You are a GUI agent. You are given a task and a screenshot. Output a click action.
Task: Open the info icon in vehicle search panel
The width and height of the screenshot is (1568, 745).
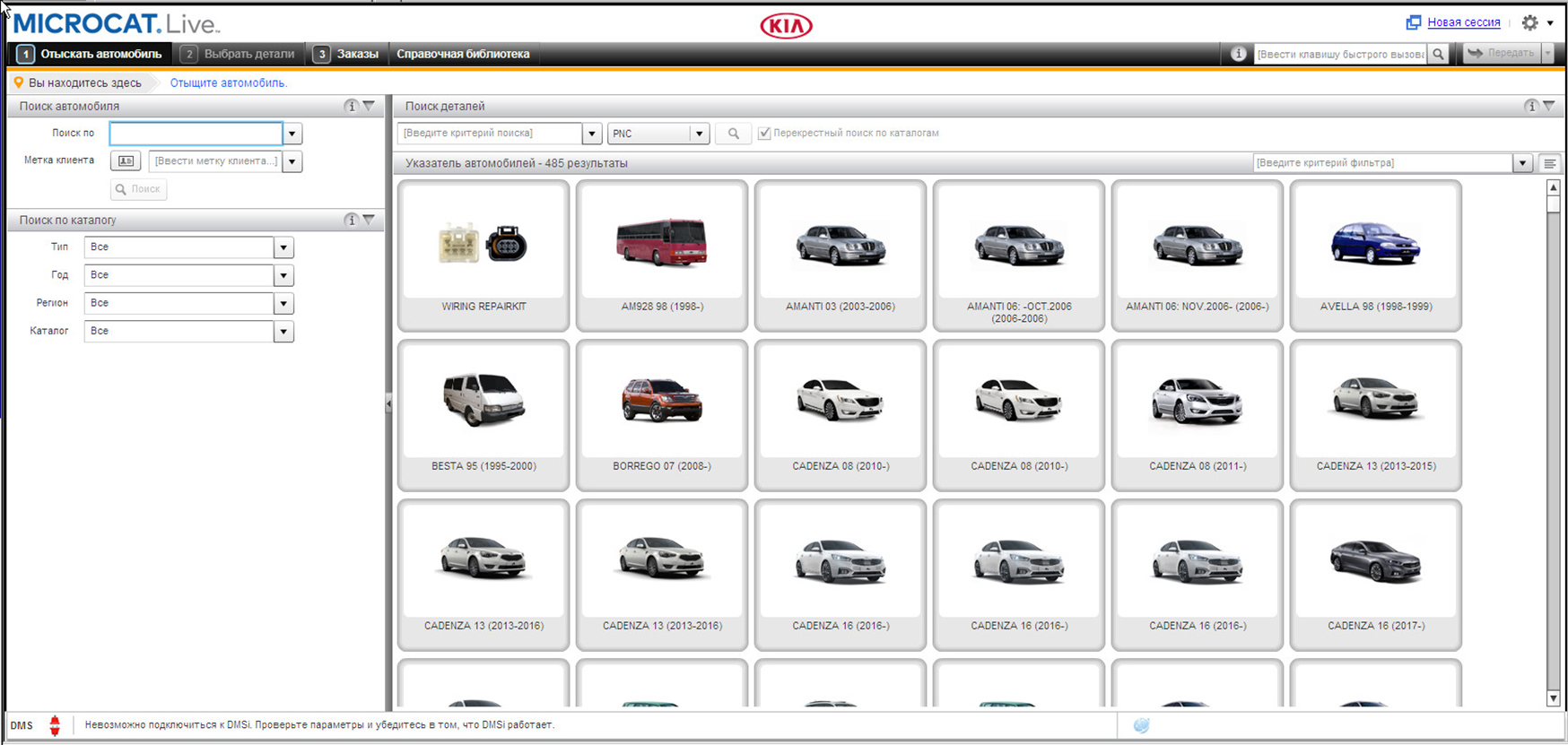351,106
